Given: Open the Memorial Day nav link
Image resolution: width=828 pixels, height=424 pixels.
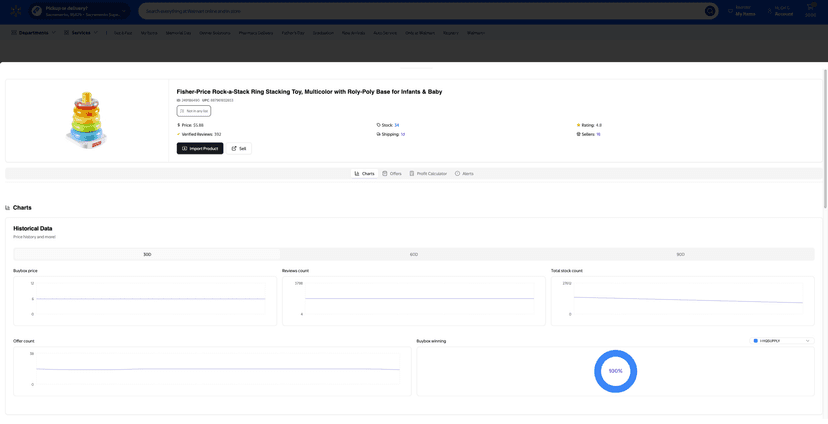Looking at the screenshot, I should point(178,33).
